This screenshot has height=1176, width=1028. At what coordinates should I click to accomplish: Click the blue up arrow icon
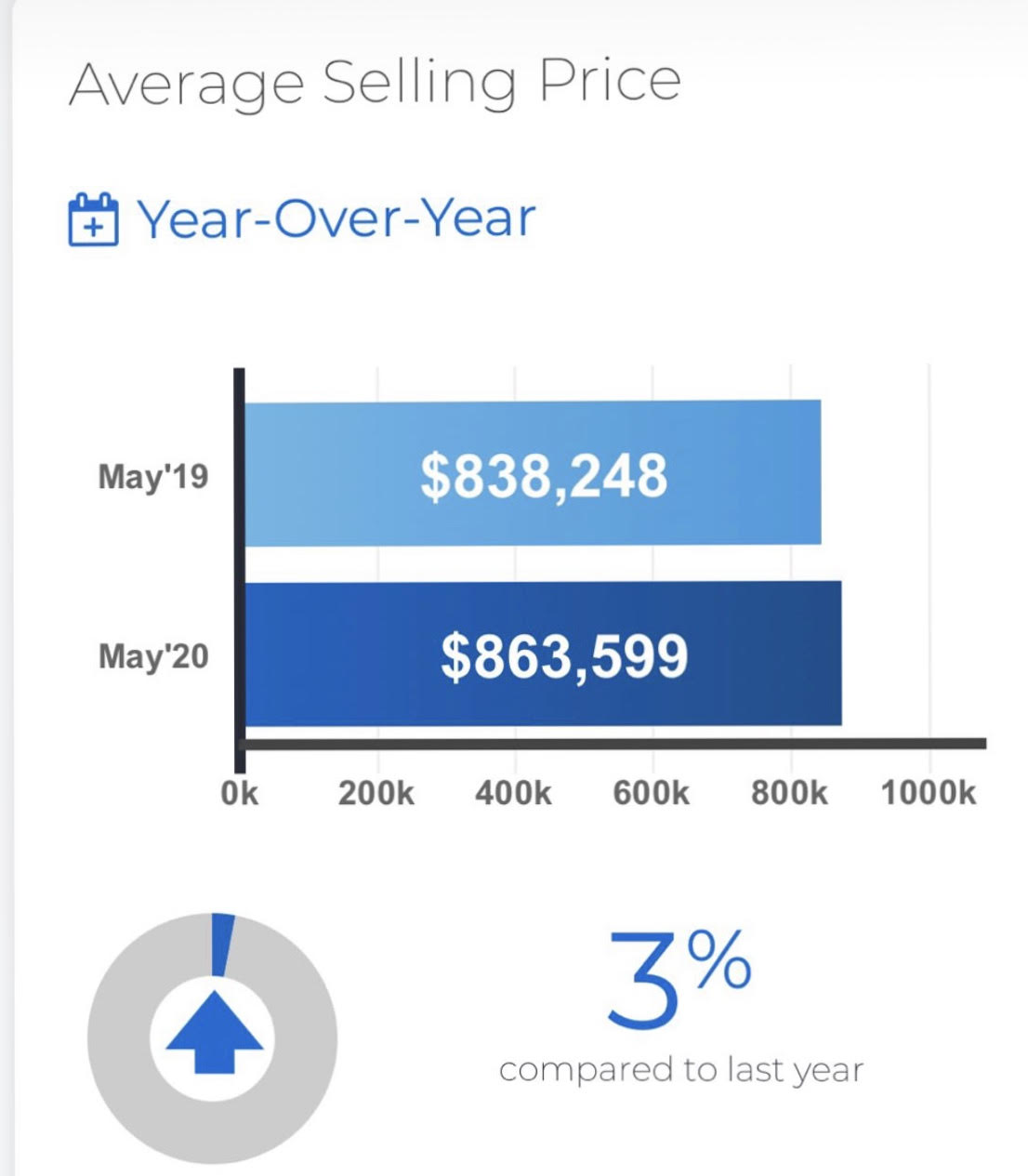(x=214, y=1031)
